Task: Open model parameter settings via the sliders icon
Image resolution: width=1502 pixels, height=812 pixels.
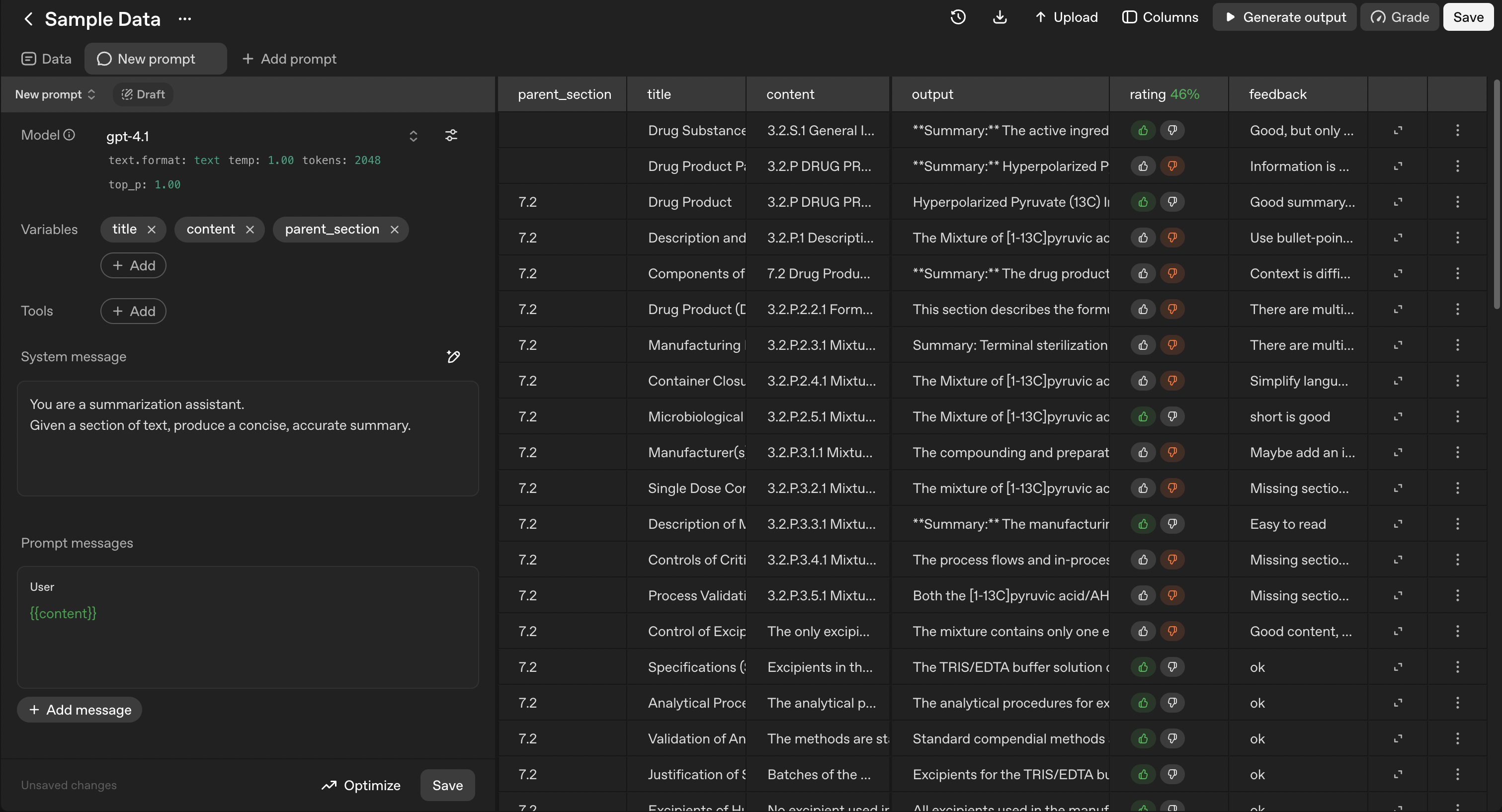Action: click(x=451, y=135)
